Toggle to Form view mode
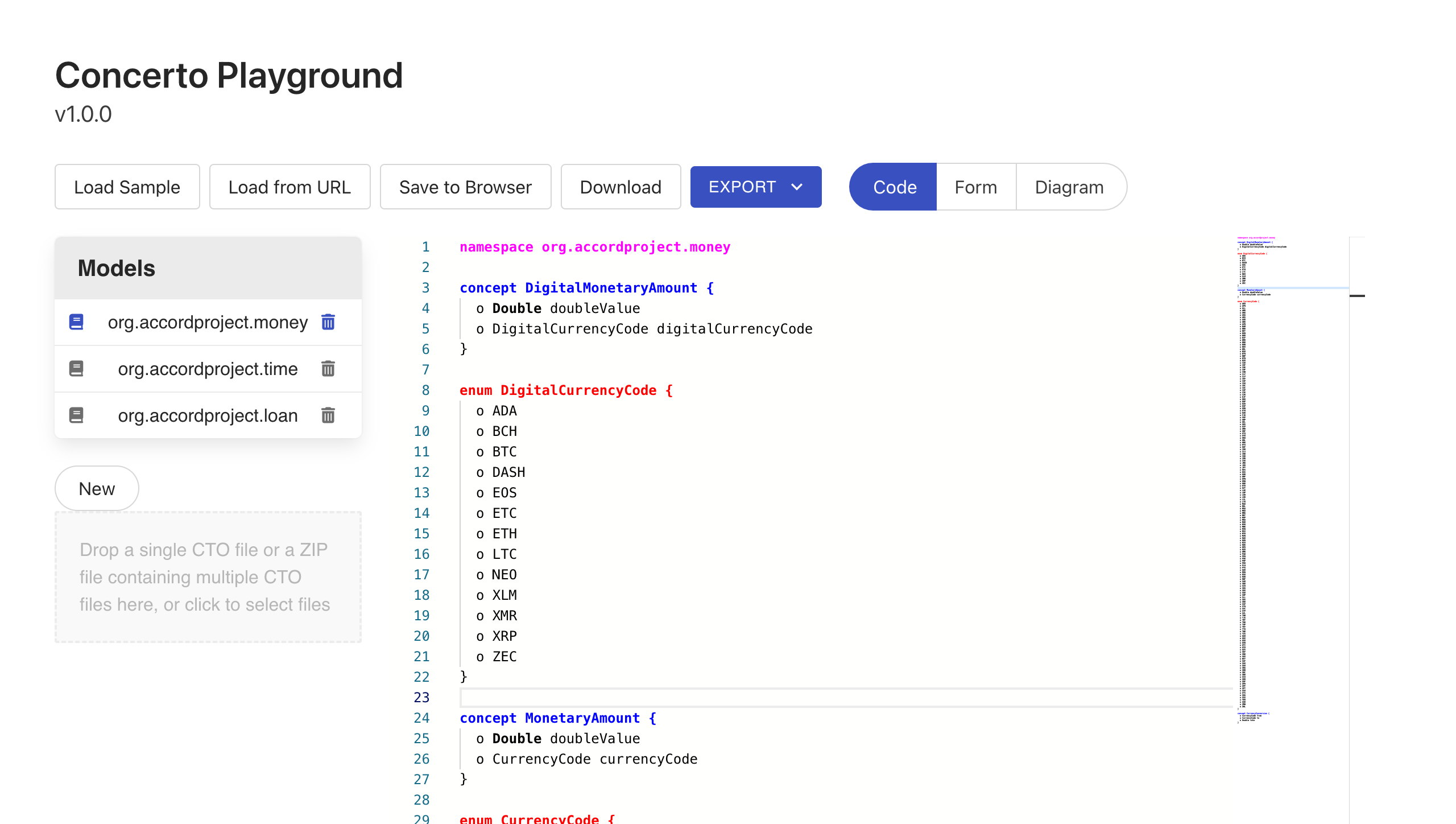Image resolution: width=1456 pixels, height=824 pixels. (975, 187)
